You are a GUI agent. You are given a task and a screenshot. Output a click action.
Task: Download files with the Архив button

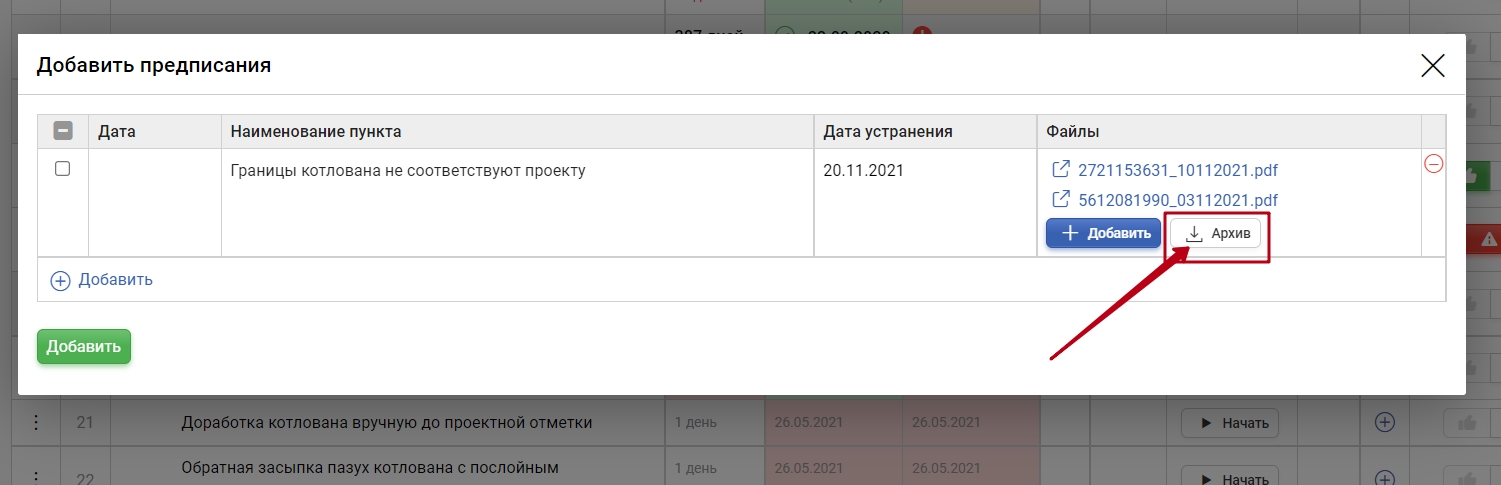click(x=1216, y=233)
